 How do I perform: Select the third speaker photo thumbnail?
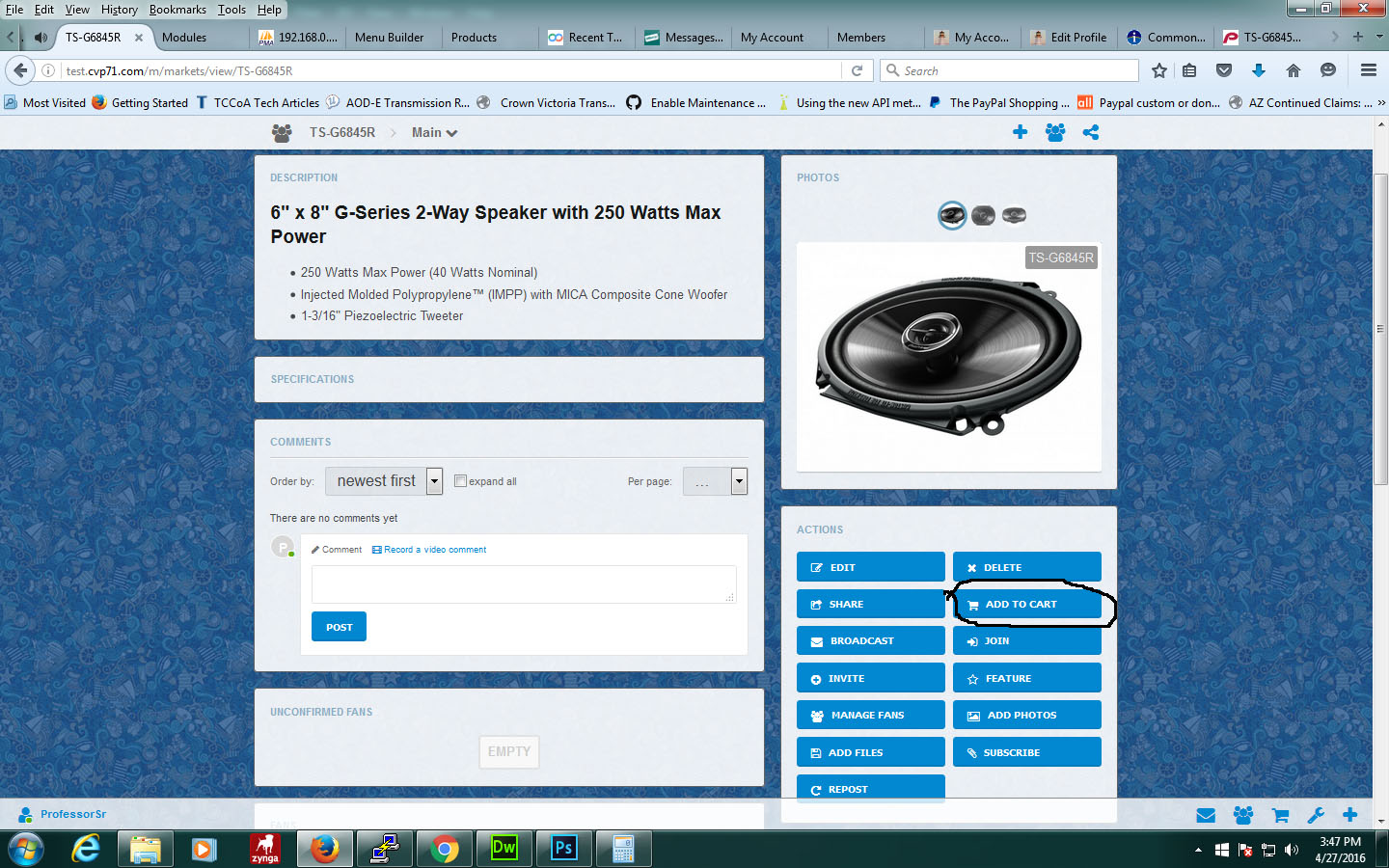(1014, 215)
